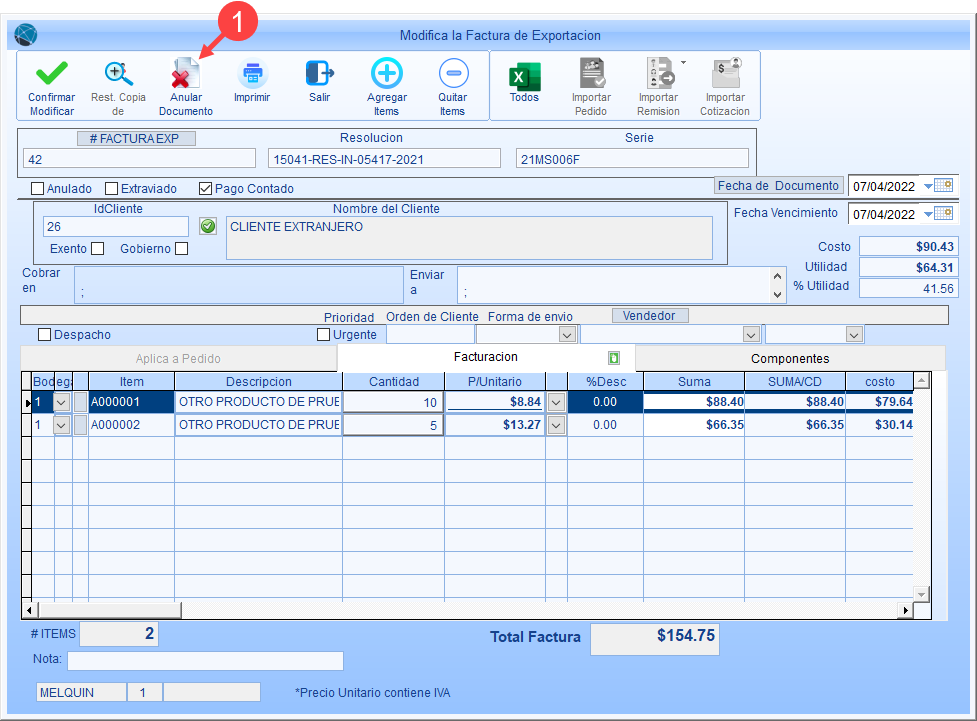
Task: Click the grid scroll up arrow
Action: point(922,380)
